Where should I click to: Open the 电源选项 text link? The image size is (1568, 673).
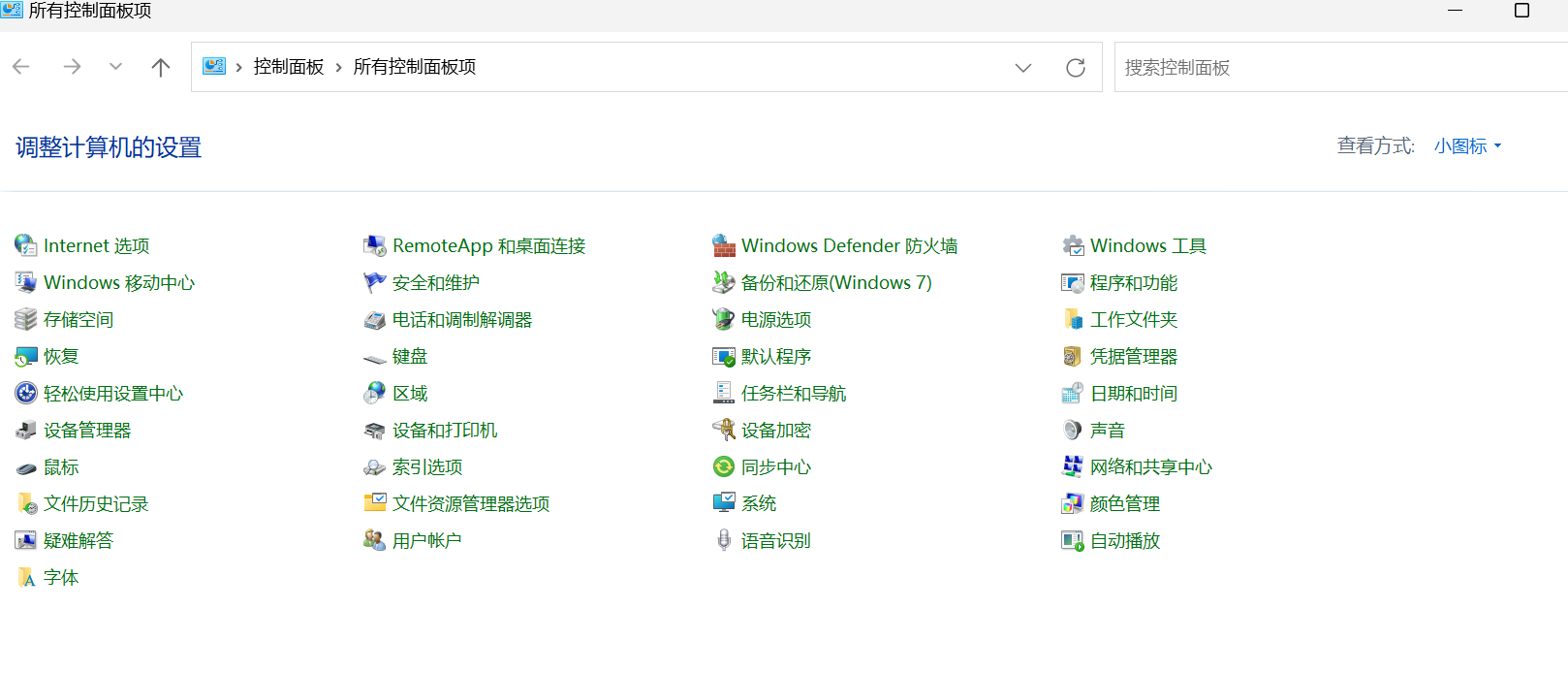coord(776,320)
